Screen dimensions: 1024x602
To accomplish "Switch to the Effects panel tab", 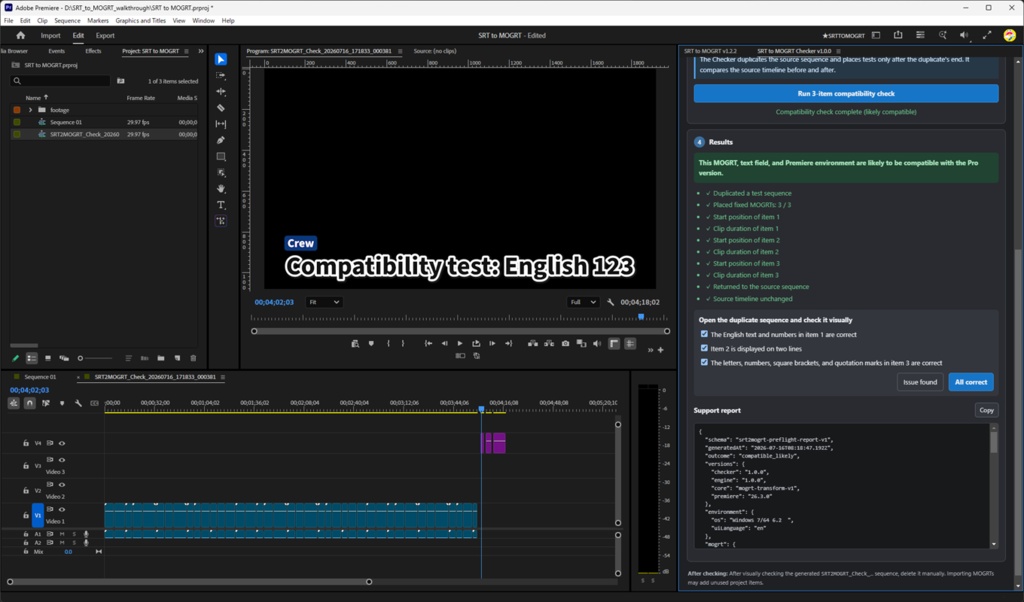I will (93, 51).
